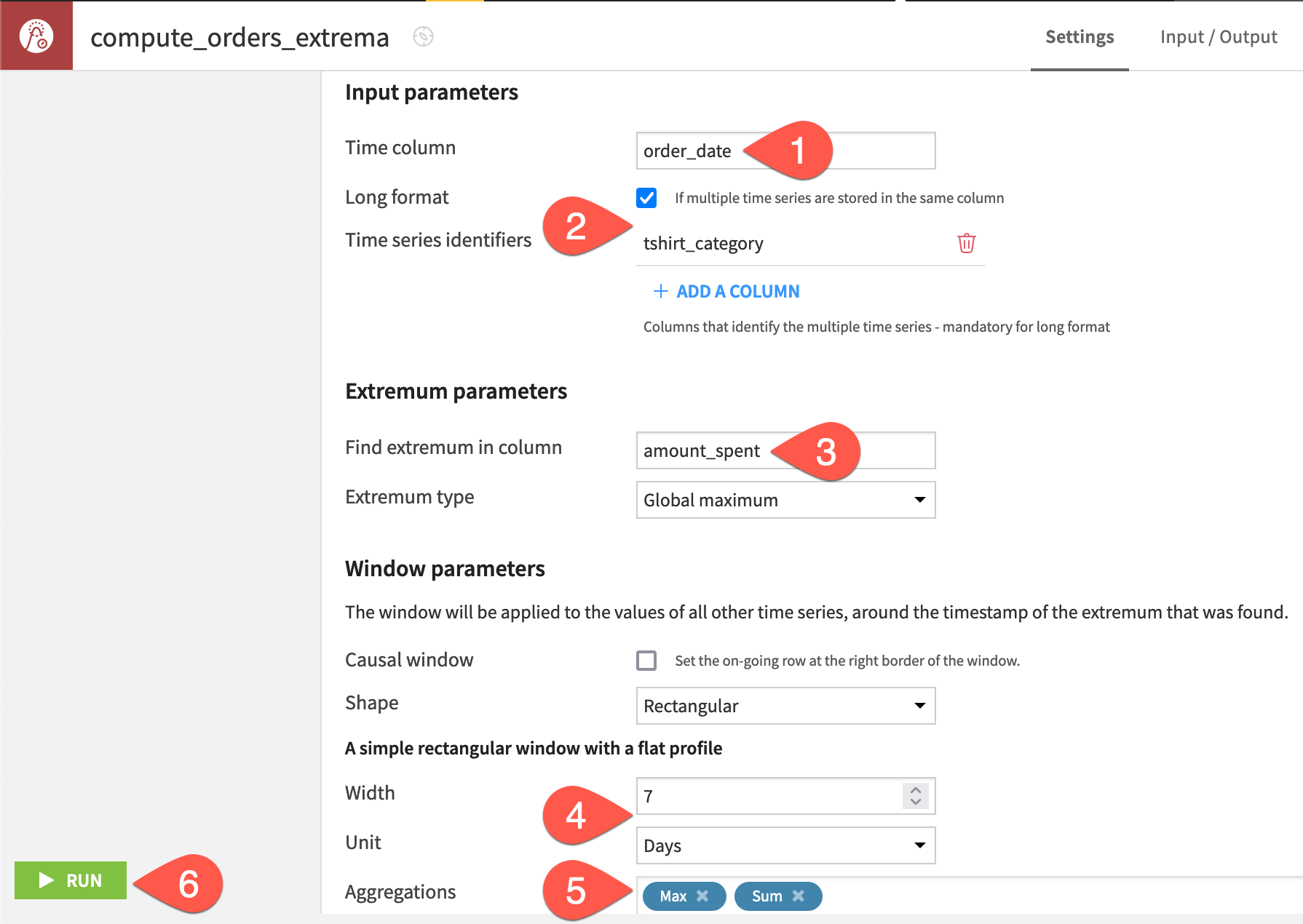Remove the Max aggregation tag
The height and width of the screenshot is (924, 1303).
coord(702,896)
